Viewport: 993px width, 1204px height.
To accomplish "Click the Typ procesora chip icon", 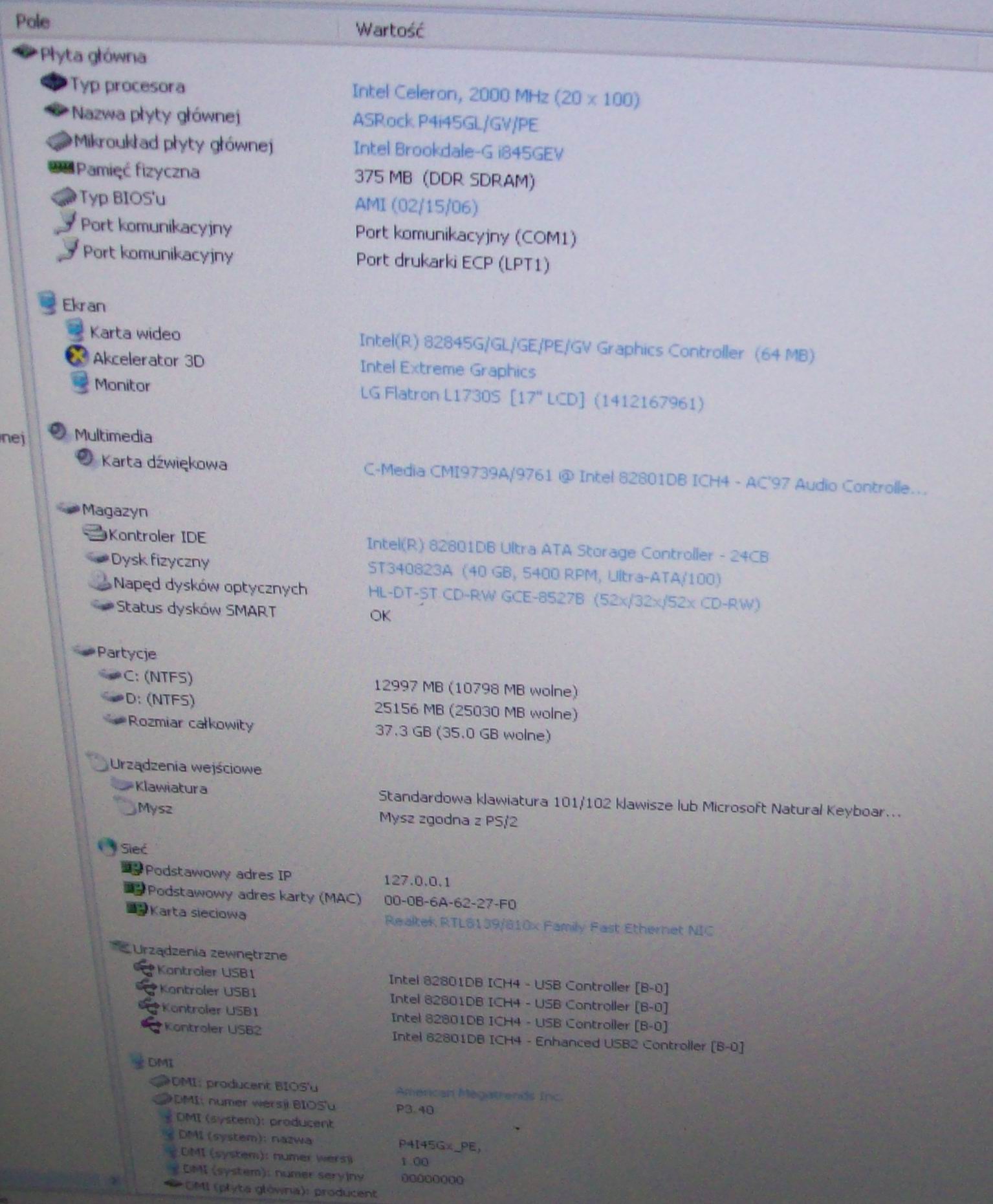I will point(54,82).
